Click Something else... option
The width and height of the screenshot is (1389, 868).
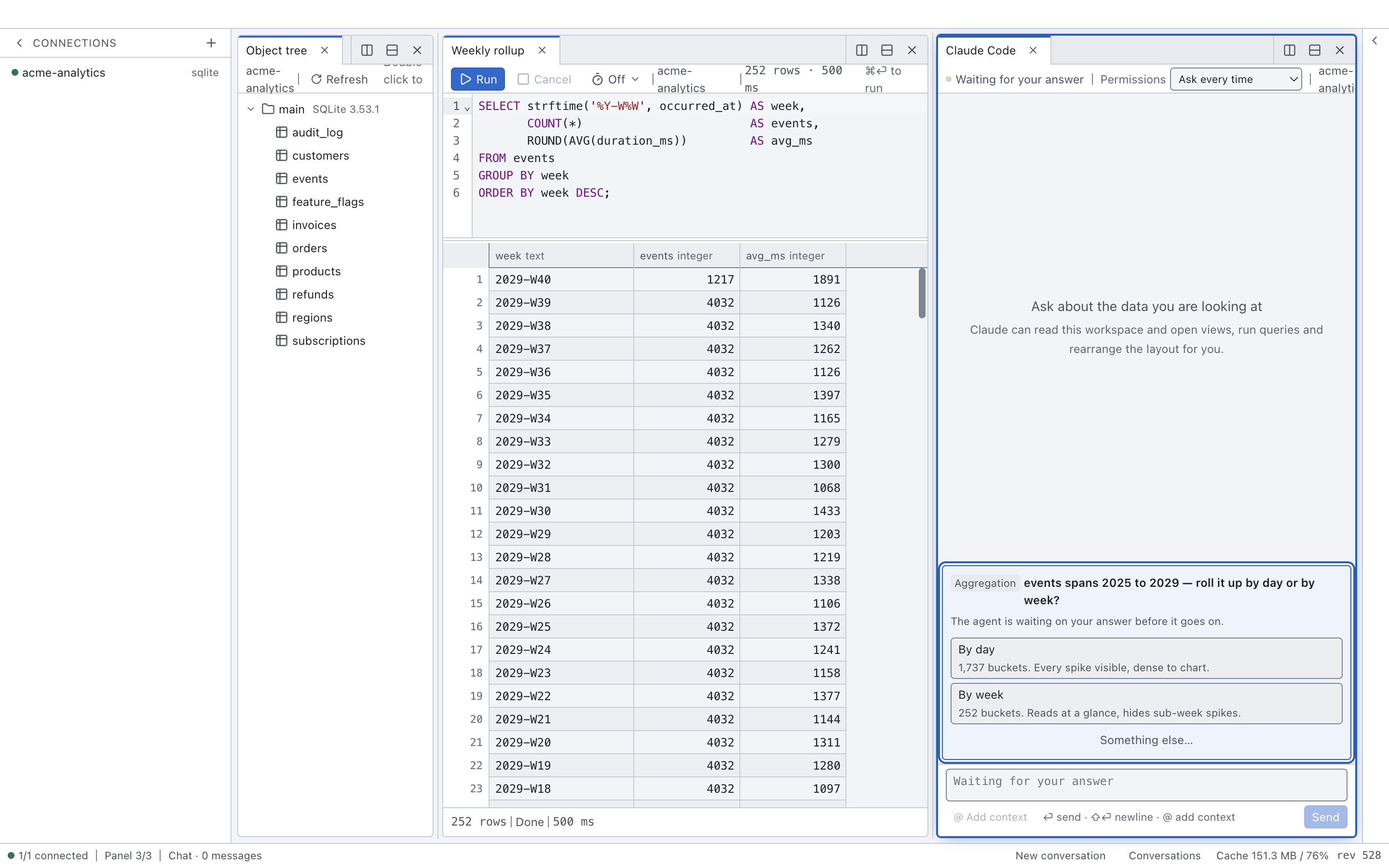(x=1146, y=740)
